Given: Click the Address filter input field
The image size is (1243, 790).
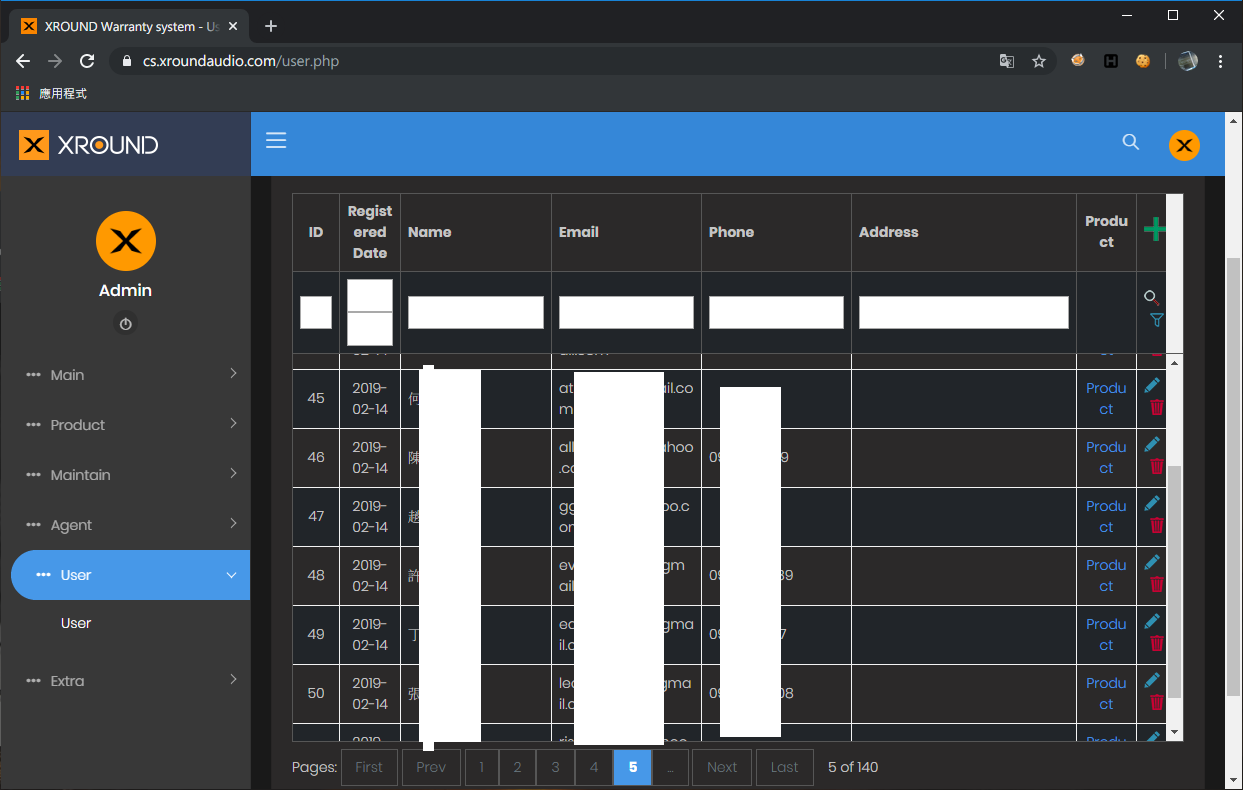Looking at the screenshot, I should [x=964, y=312].
